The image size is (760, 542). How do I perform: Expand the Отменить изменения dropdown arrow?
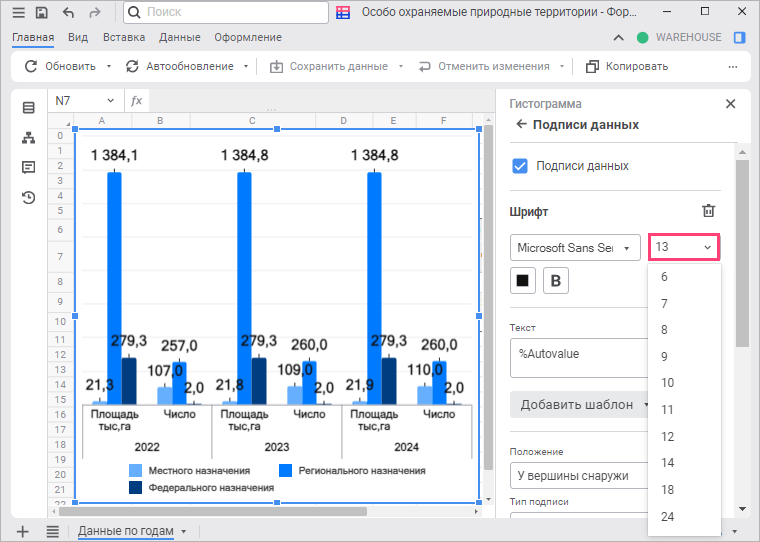point(562,66)
